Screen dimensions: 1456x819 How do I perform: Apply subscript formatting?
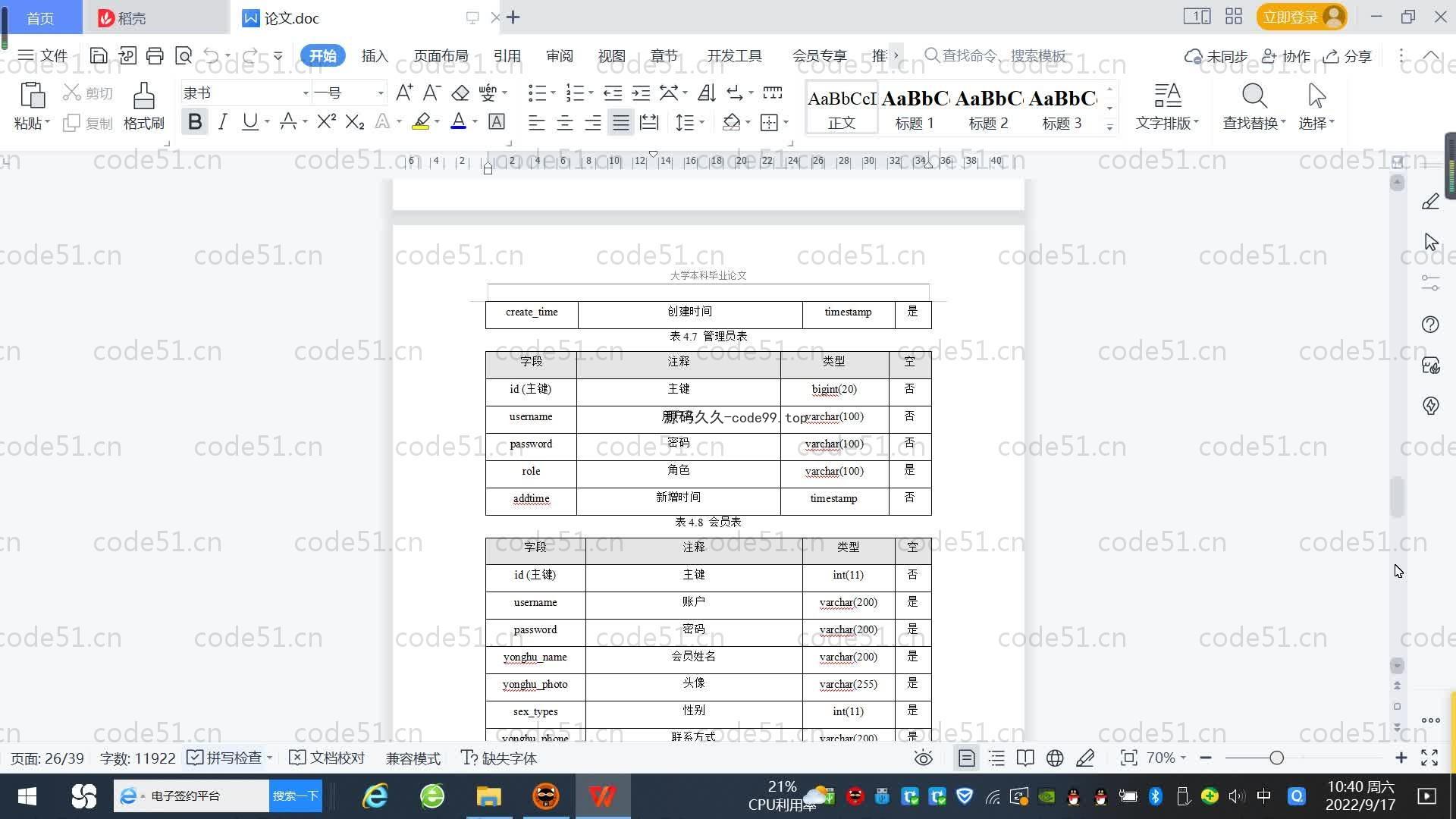click(354, 121)
